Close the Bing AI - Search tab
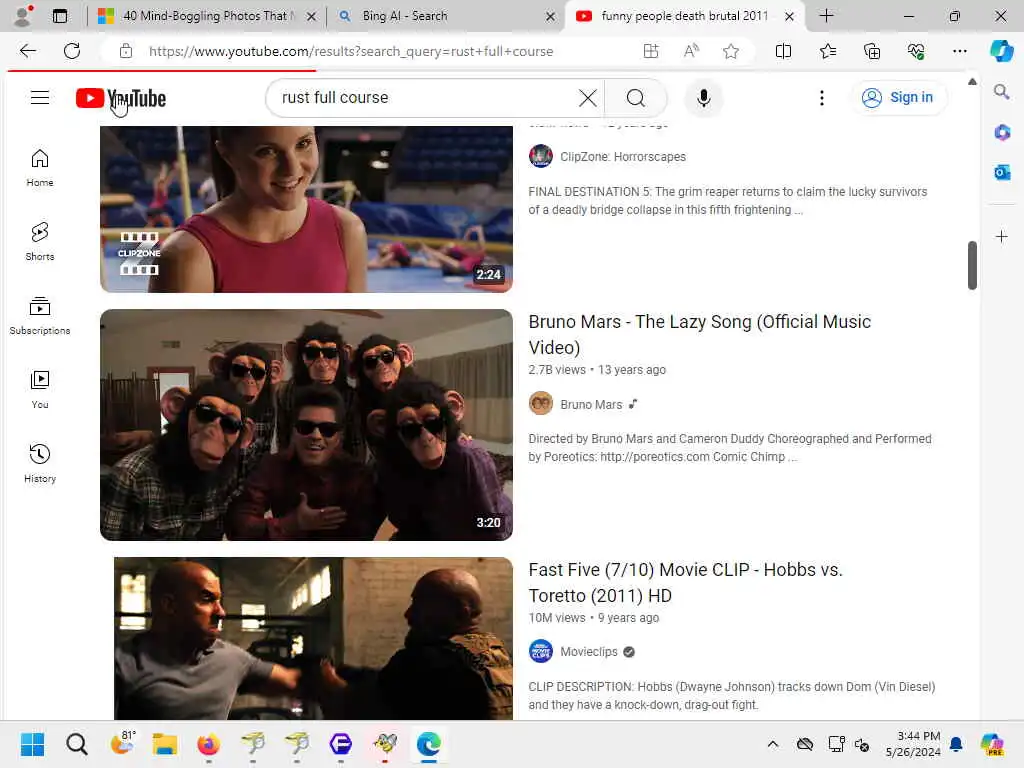 click(550, 16)
